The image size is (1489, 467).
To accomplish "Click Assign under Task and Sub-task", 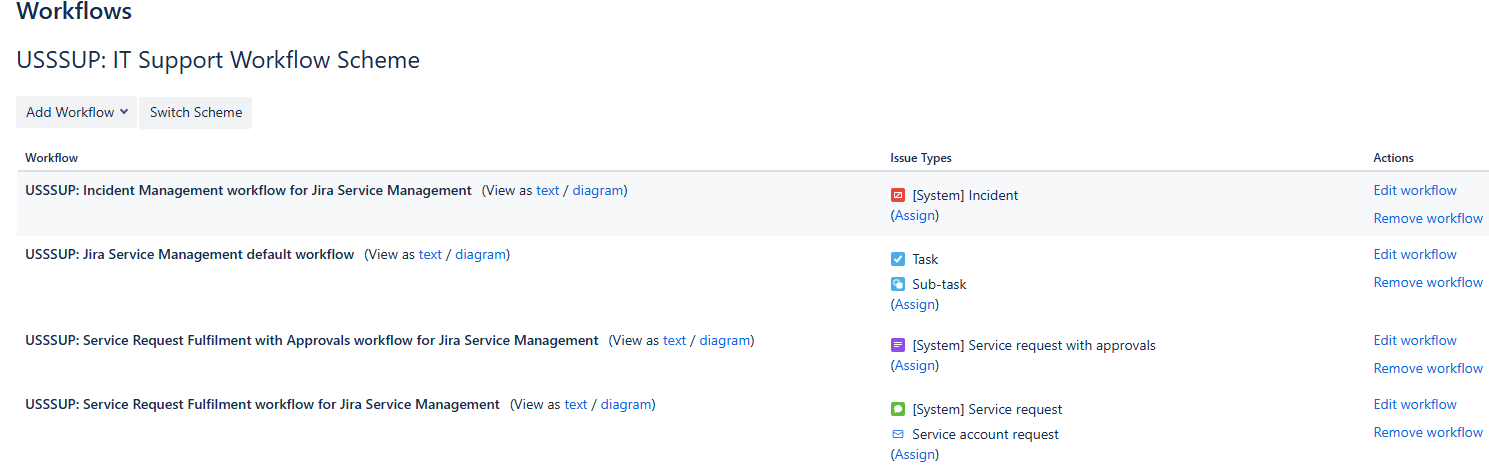I will [x=915, y=304].
